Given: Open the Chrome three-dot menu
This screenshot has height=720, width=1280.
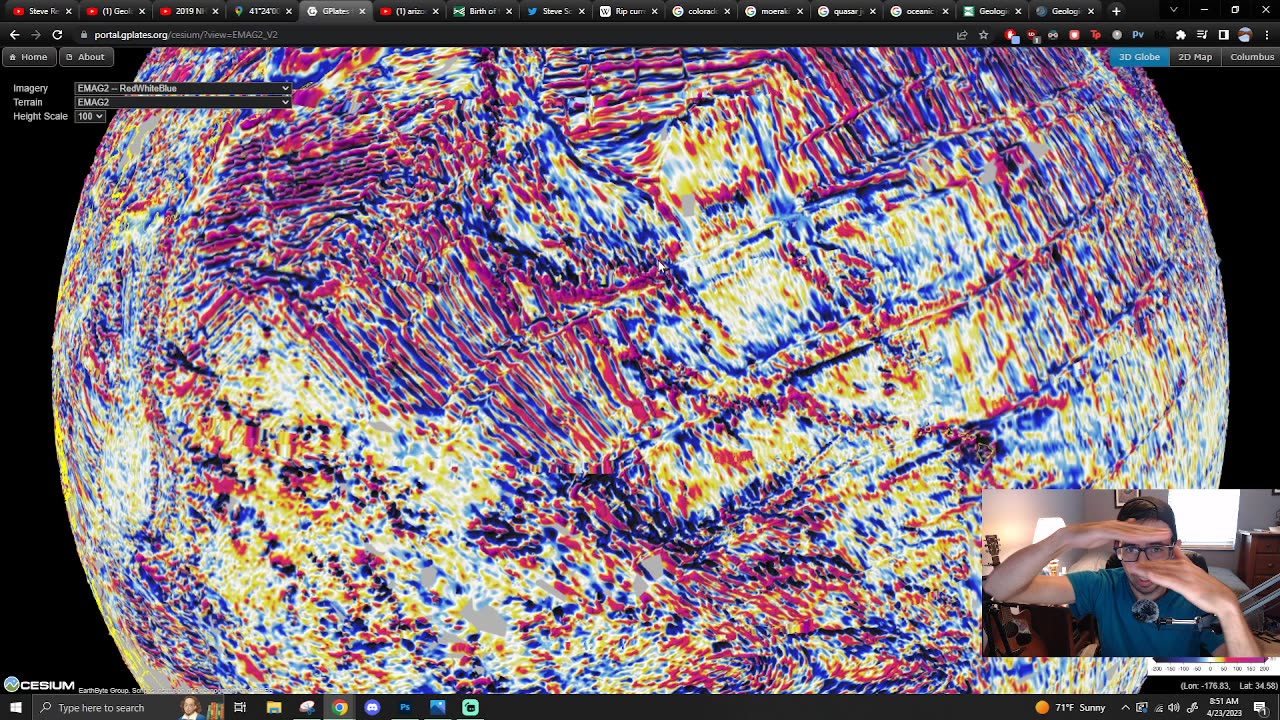Looking at the screenshot, I should tap(1266, 34).
